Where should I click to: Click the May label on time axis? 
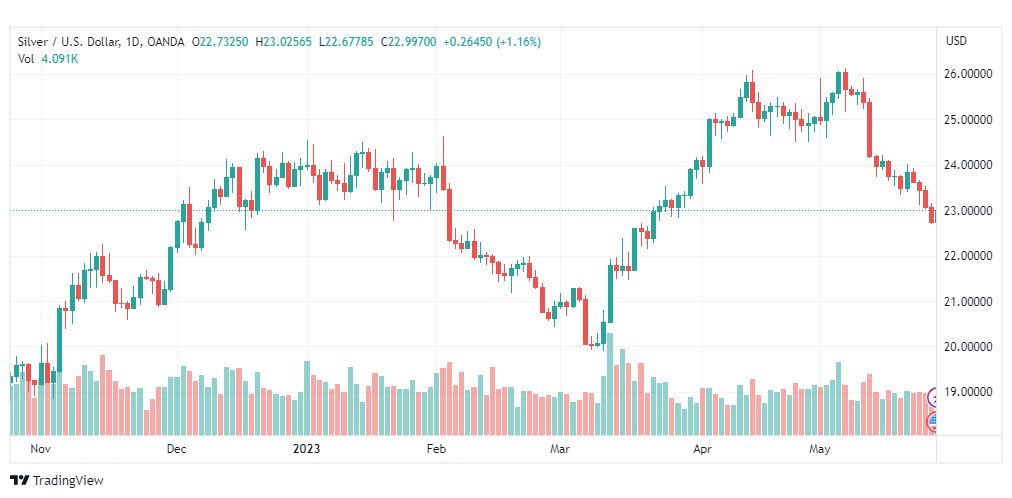pos(820,448)
